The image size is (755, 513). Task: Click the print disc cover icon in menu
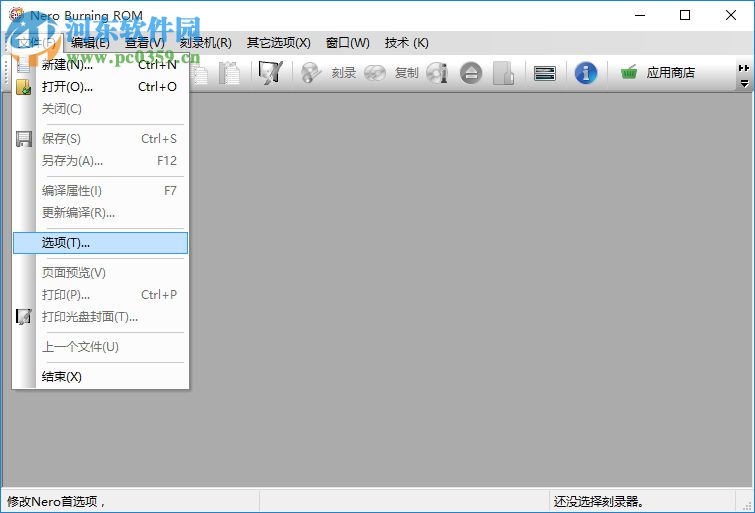point(24,316)
